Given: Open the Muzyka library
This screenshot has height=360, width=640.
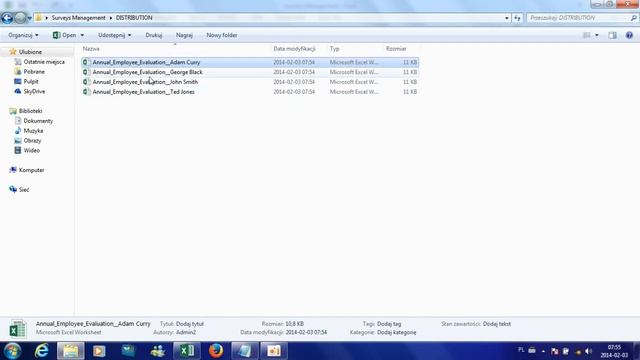Looking at the screenshot, I should tap(33, 131).
